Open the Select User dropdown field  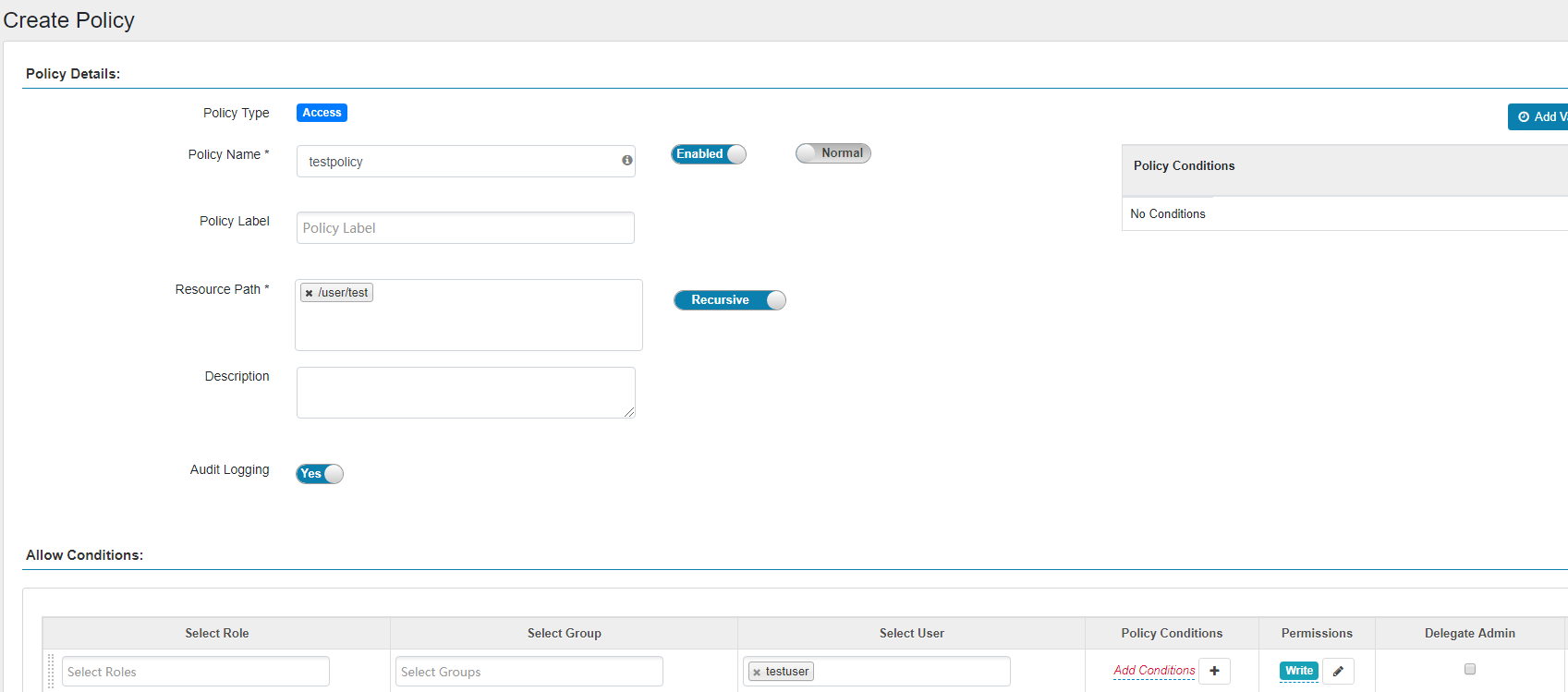(910, 672)
